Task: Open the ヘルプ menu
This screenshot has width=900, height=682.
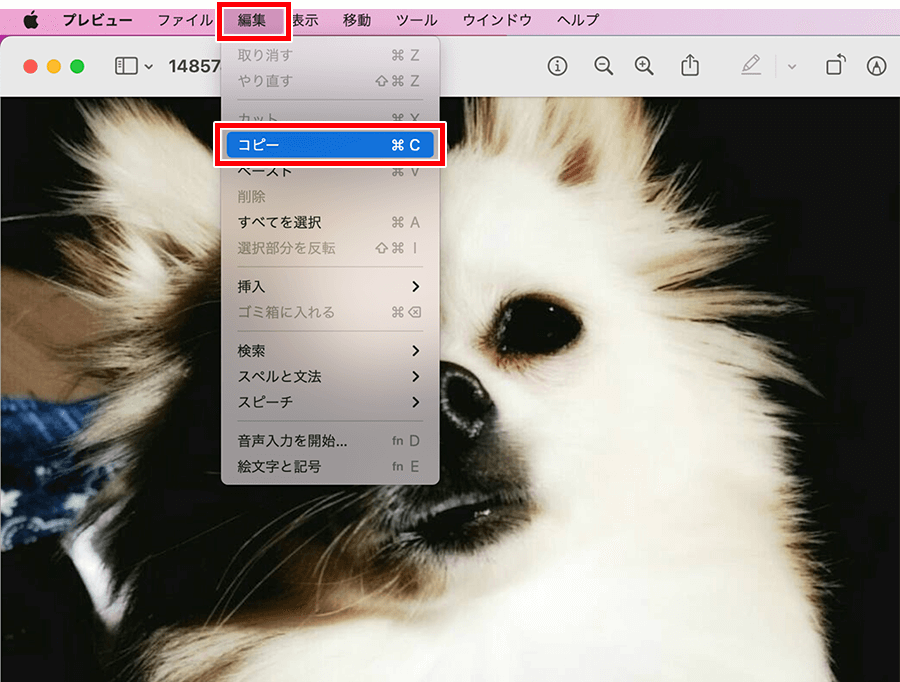Action: (578, 20)
